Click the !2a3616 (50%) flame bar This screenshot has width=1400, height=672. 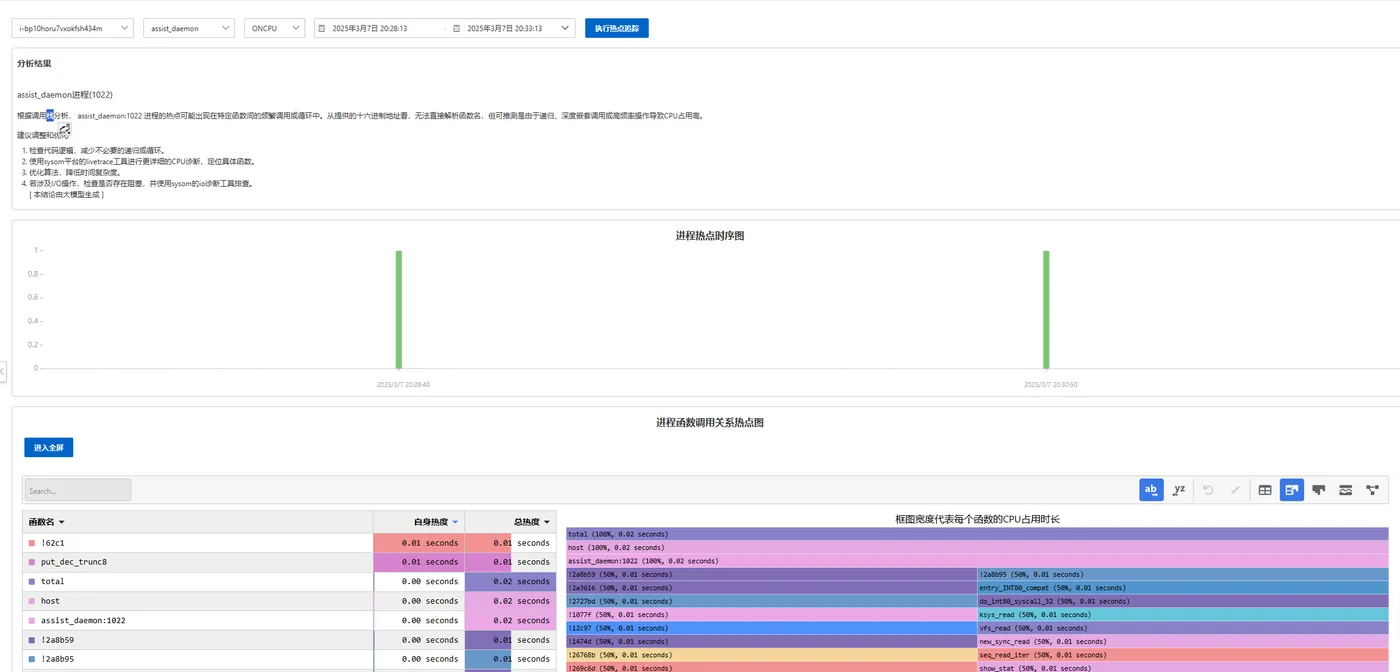click(771, 588)
